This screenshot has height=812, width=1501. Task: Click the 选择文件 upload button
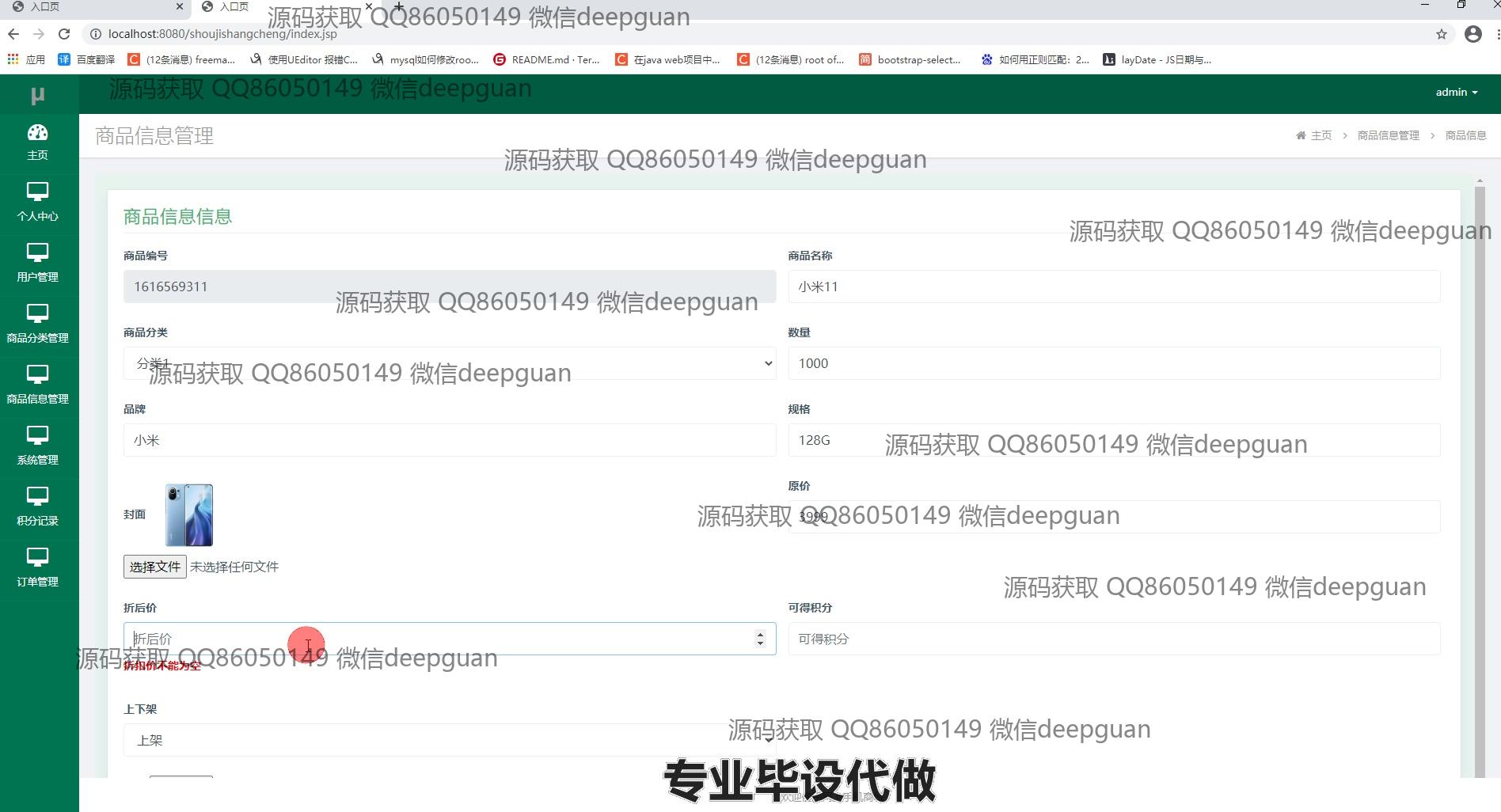click(154, 567)
